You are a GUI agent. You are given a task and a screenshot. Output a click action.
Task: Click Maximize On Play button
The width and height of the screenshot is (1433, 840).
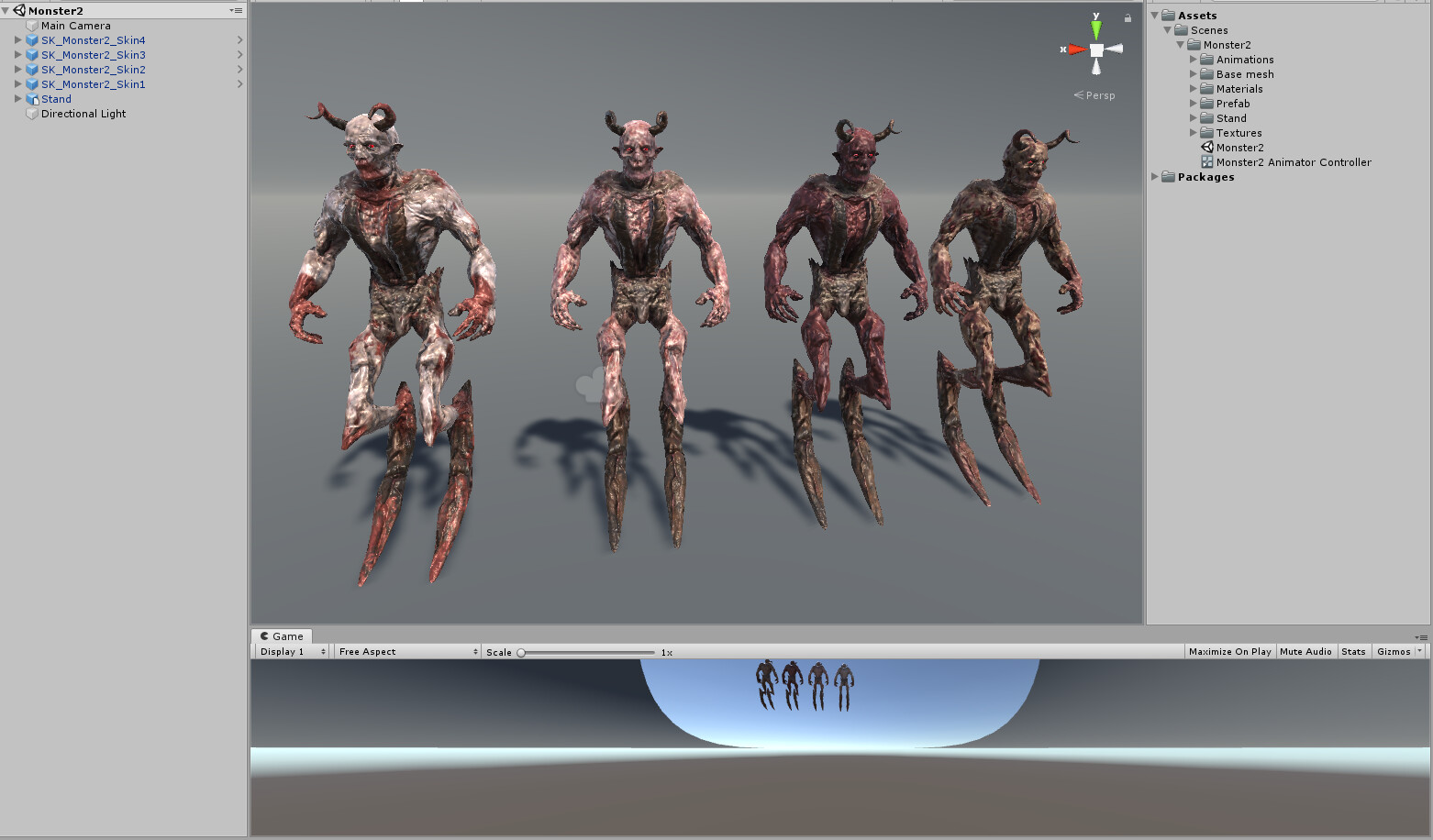point(1229,651)
